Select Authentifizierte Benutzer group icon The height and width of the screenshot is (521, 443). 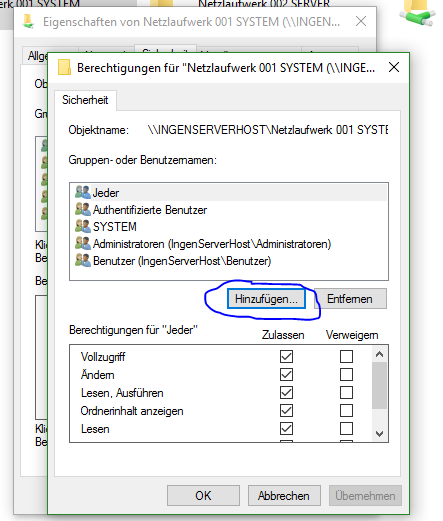tap(83, 209)
